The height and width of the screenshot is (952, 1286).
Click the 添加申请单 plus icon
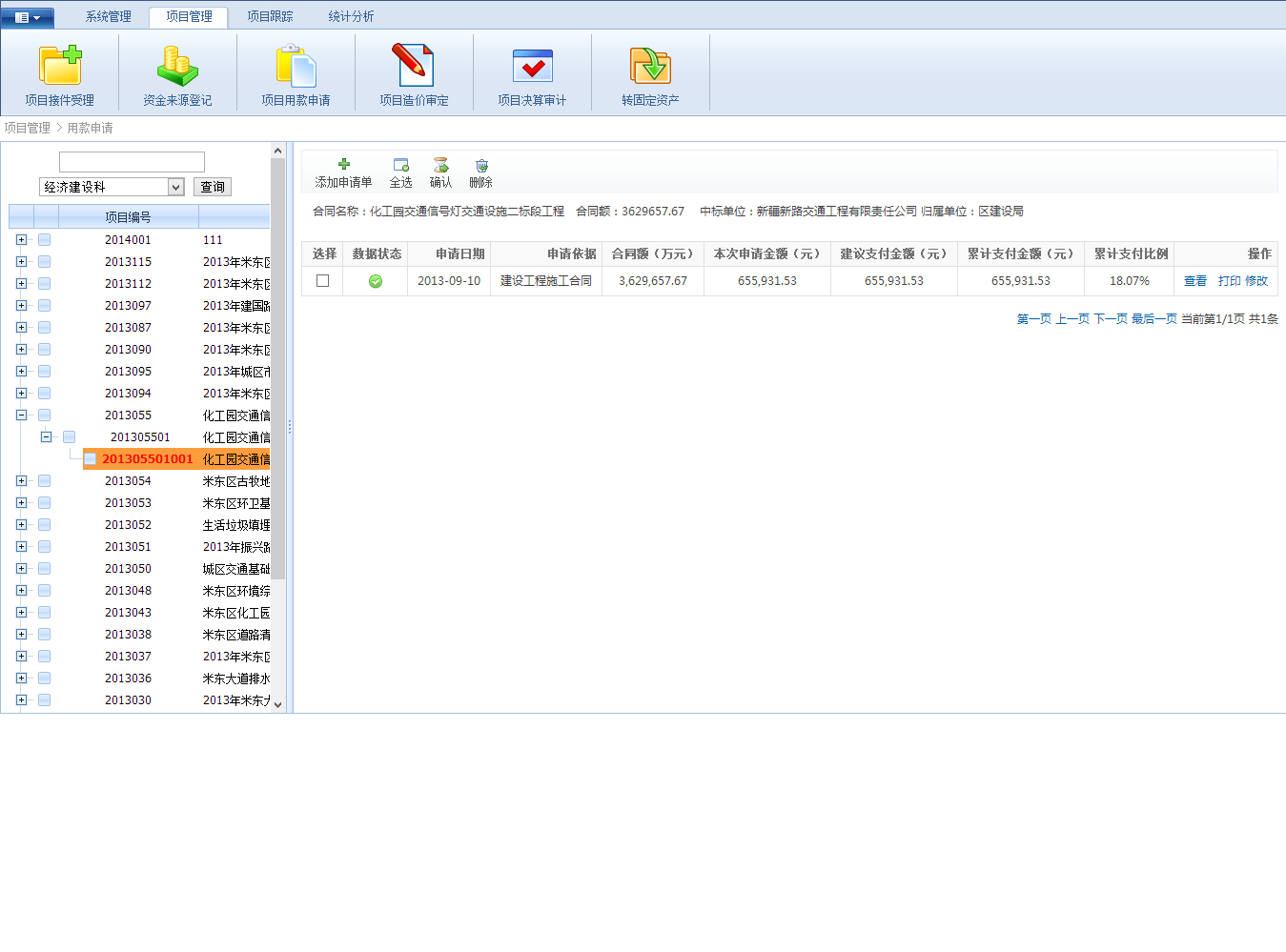coord(344,165)
